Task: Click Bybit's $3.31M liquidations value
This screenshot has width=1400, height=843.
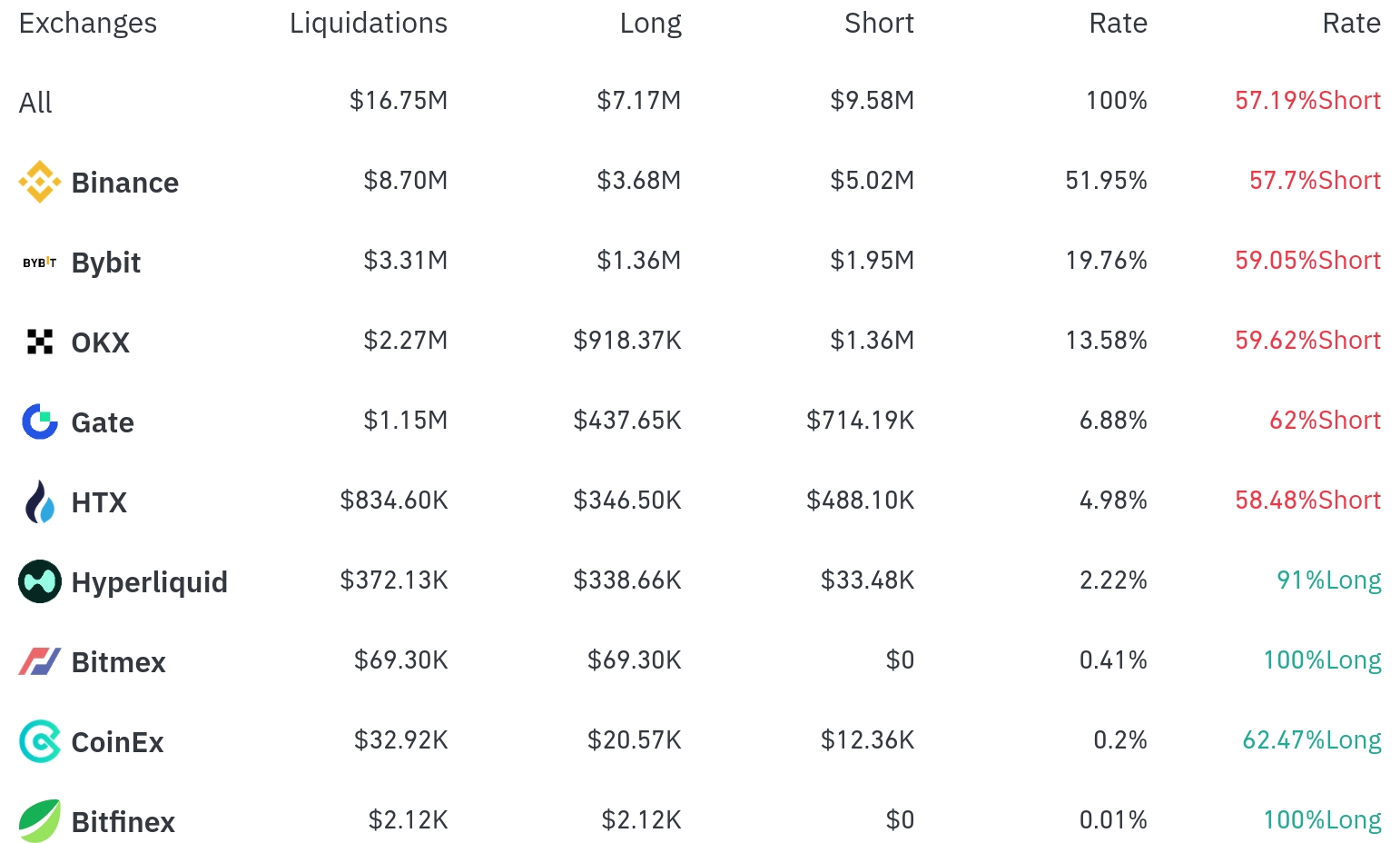Action: pyautogui.click(x=405, y=261)
